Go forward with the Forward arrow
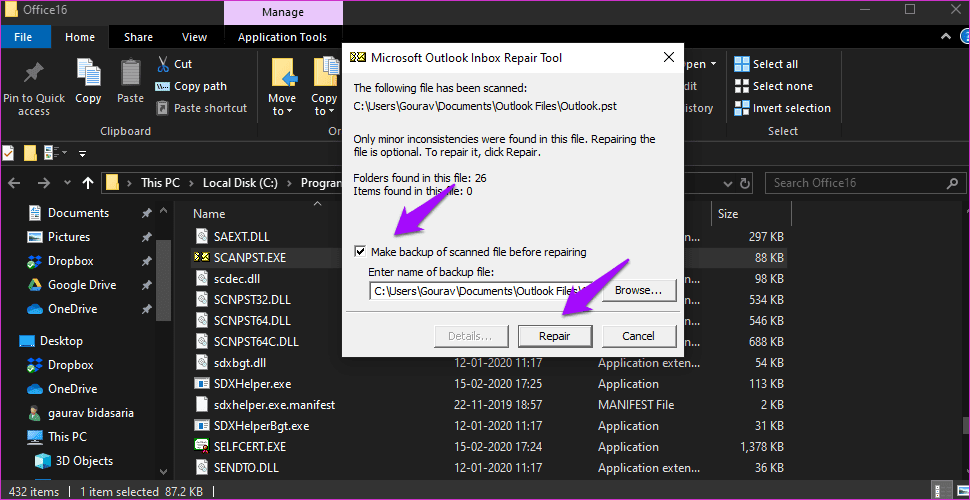The width and height of the screenshot is (970, 500). [x=43, y=183]
